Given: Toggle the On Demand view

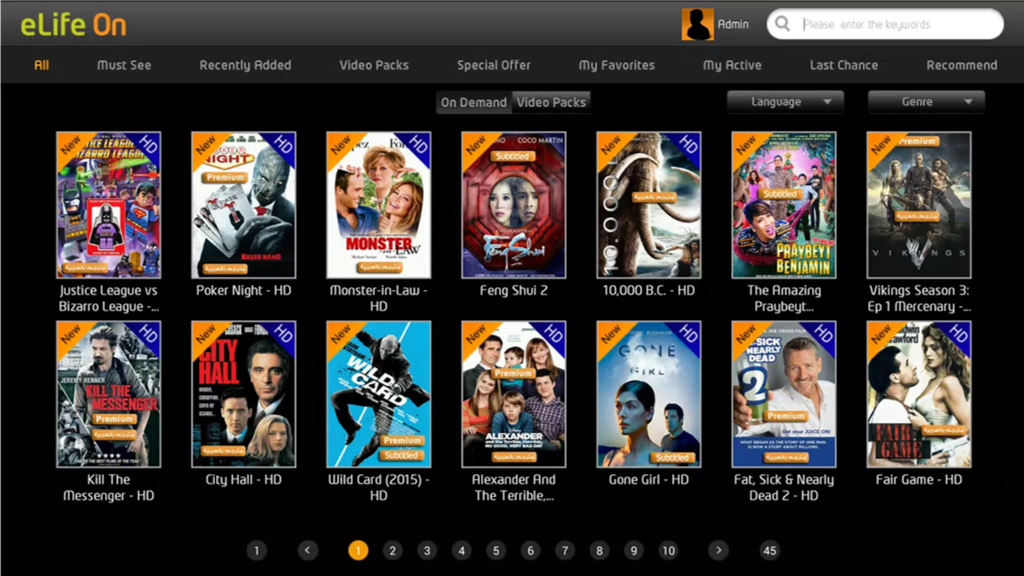Looking at the screenshot, I should click(473, 102).
